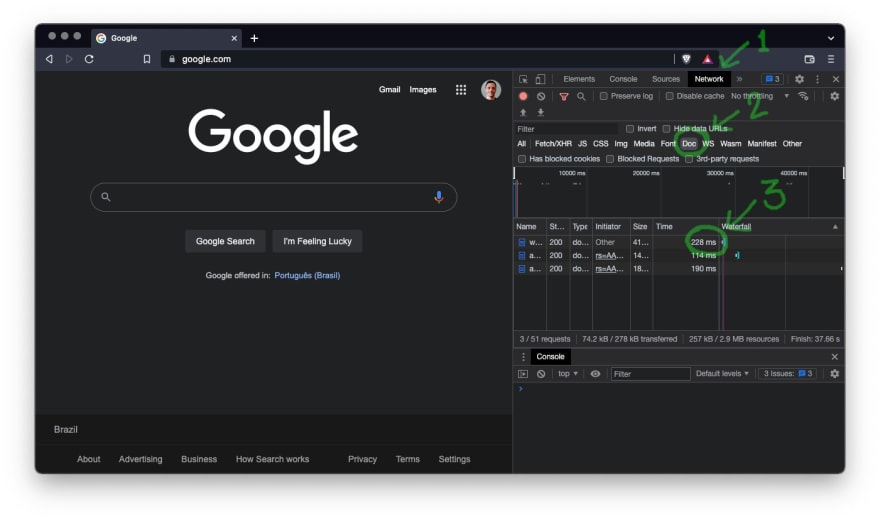This screenshot has width=880, height=520.
Task: Import HAR file with upload arrow
Action: click(x=523, y=112)
